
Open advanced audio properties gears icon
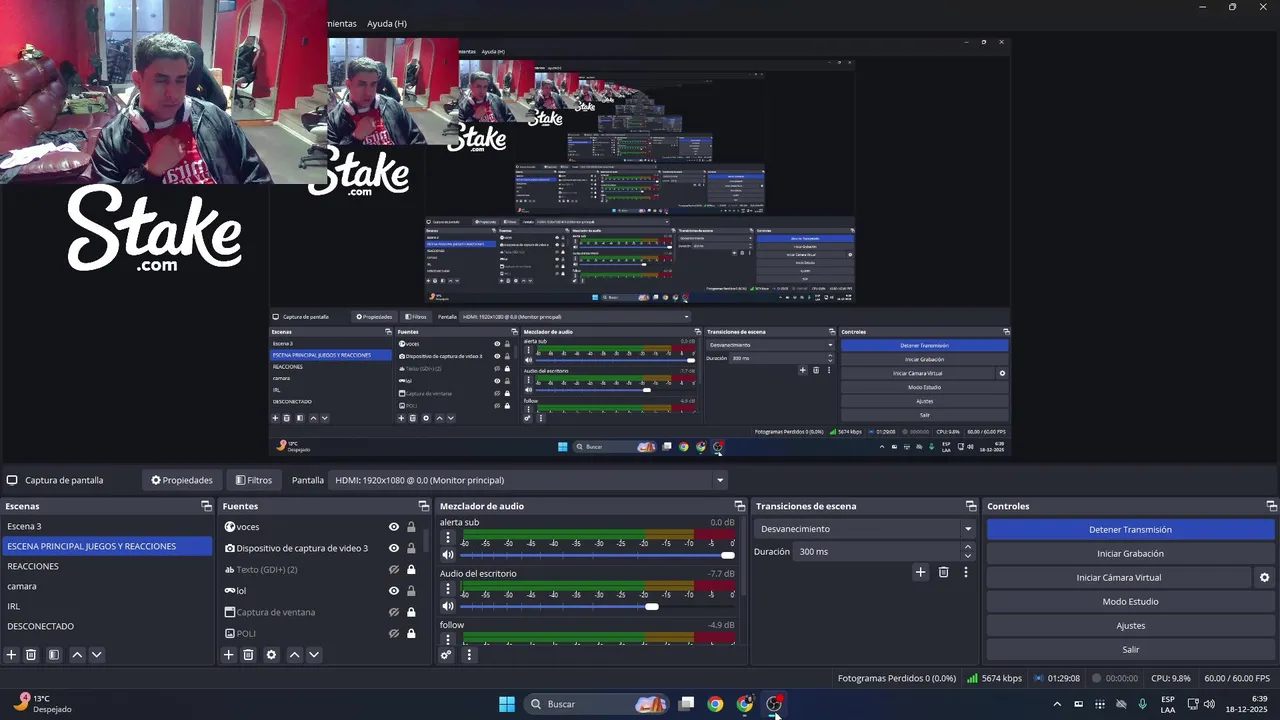tap(446, 655)
